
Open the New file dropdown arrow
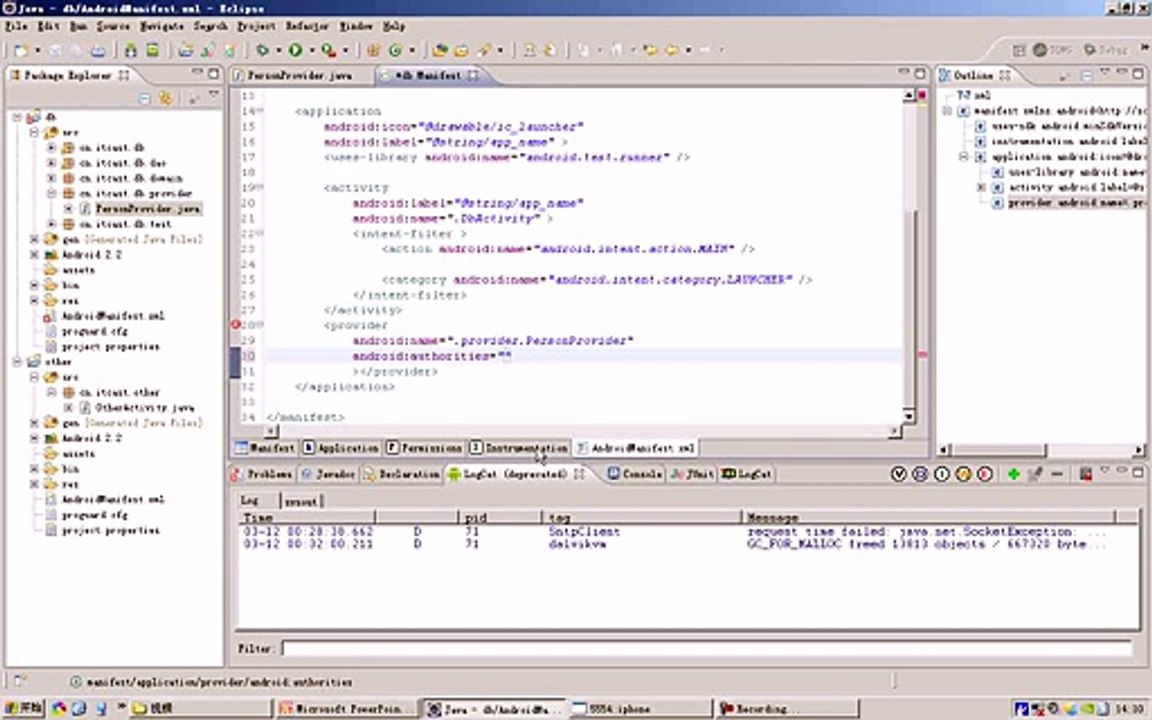coord(37,50)
